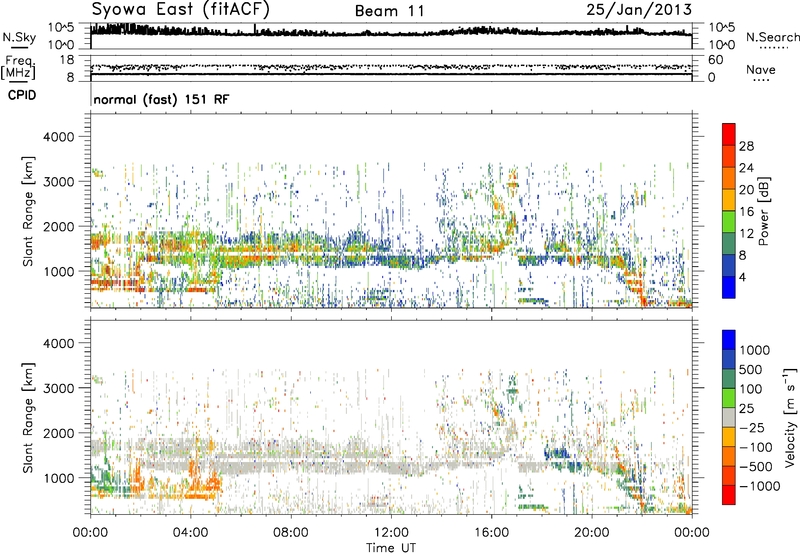Screen dimensions: 800x554
Task: Click the velocity colorbar '1000' tick label
Action: coord(754,350)
